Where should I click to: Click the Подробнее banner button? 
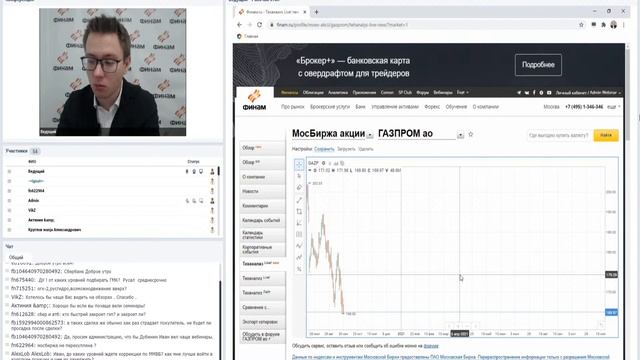(538, 65)
